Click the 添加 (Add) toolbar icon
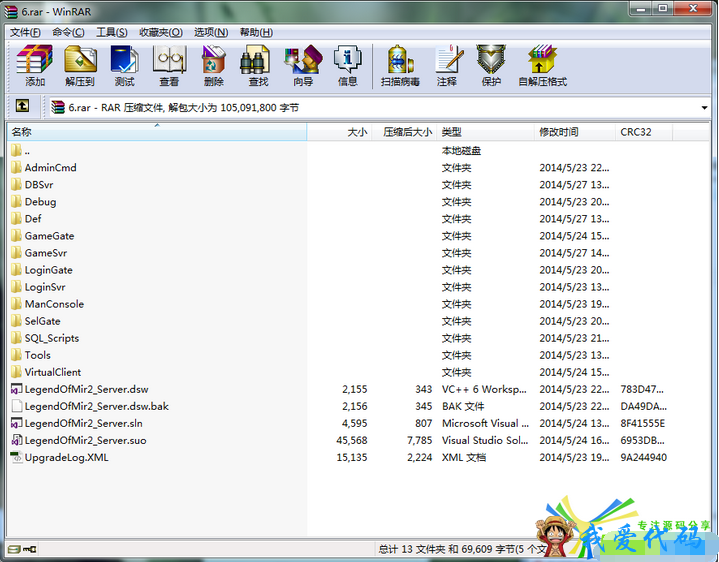The height and width of the screenshot is (562, 719). (34, 59)
